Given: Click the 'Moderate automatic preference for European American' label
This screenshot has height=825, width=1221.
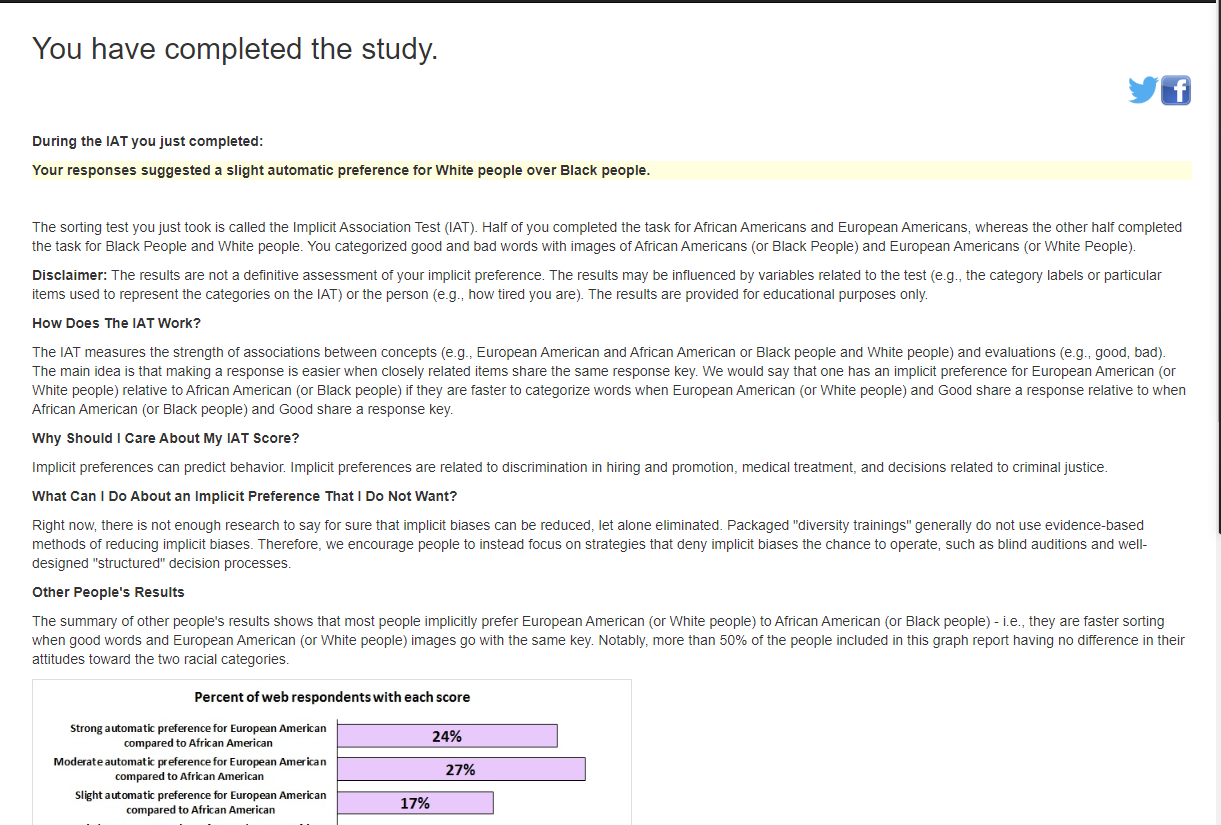Looking at the screenshot, I should tap(190, 769).
